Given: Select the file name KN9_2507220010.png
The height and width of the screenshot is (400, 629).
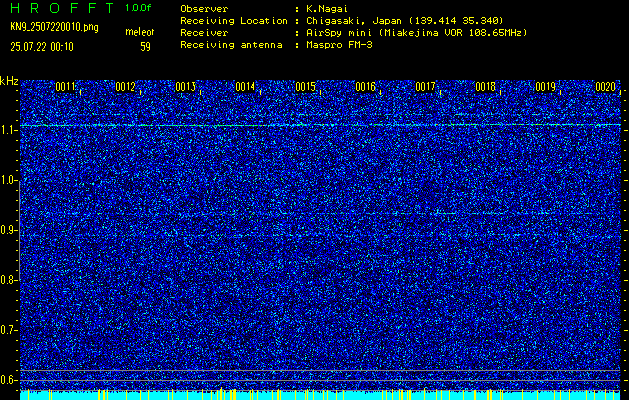Looking at the screenshot, I should point(54,28).
